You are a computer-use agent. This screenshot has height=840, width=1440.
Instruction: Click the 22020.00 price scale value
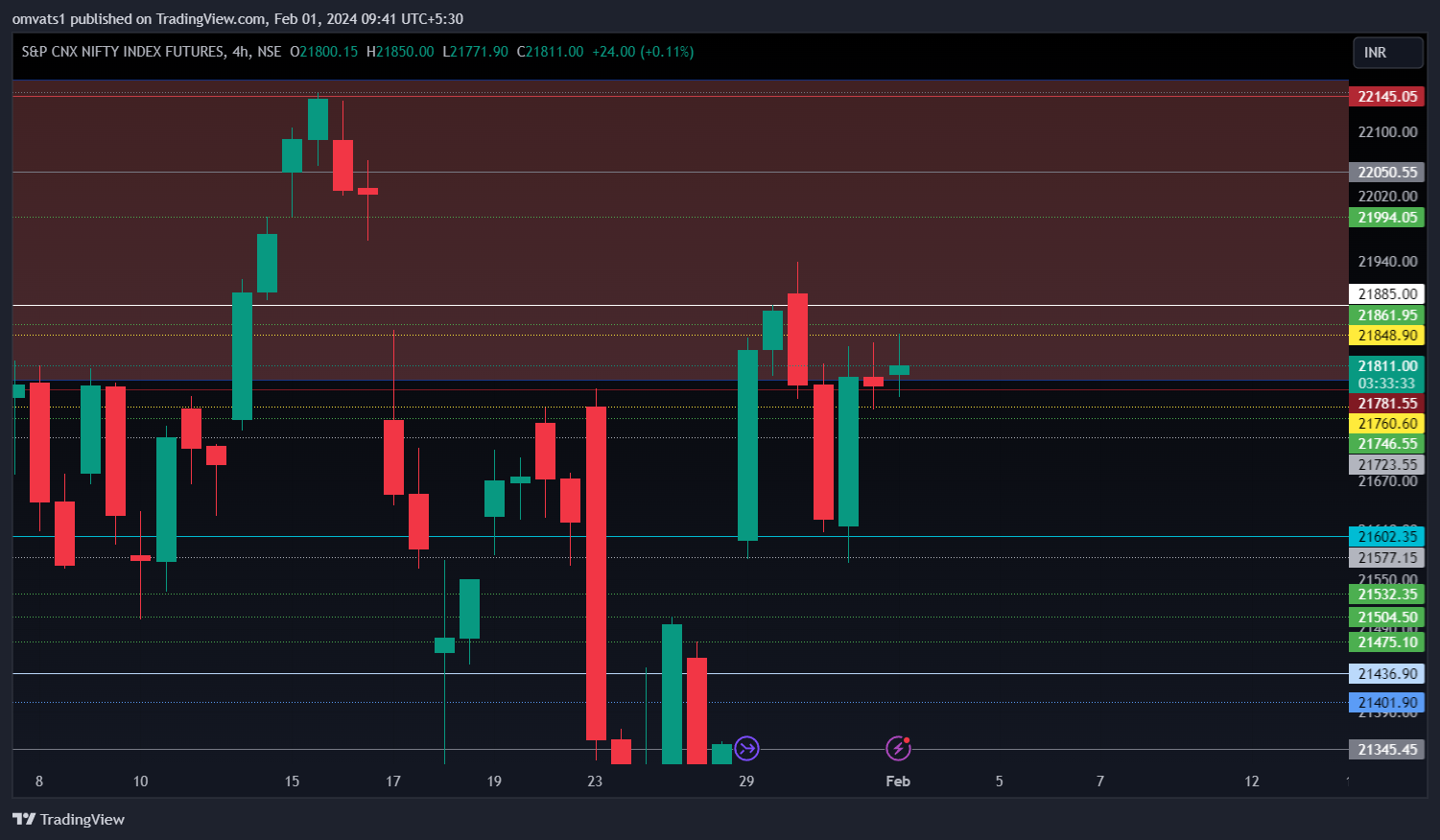1387,197
